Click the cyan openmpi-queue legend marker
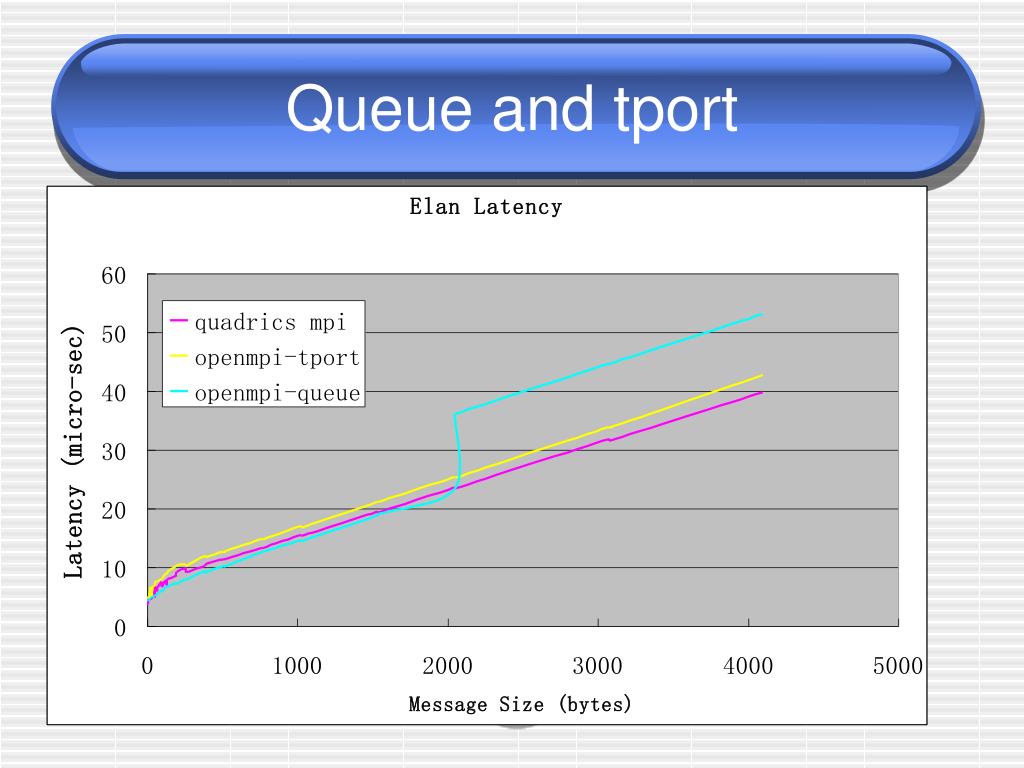The width and height of the screenshot is (1024, 768). 178,392
